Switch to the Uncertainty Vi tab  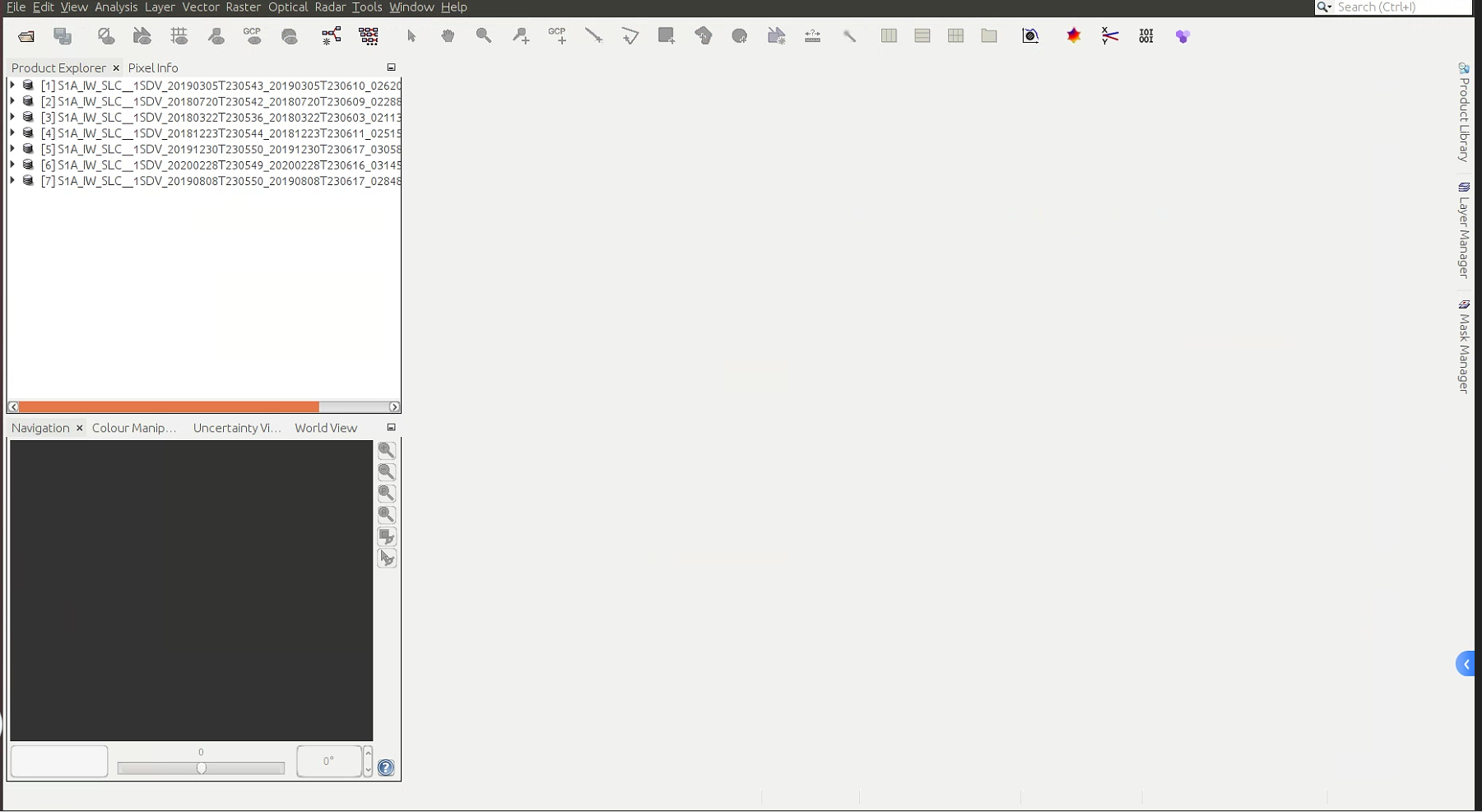click(237, 428)
